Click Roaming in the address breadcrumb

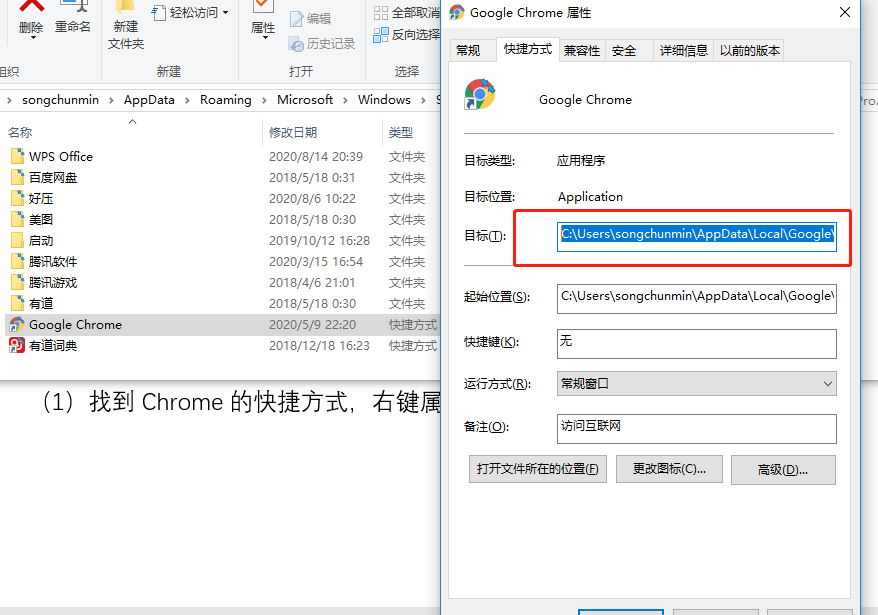tap(226, 100)
